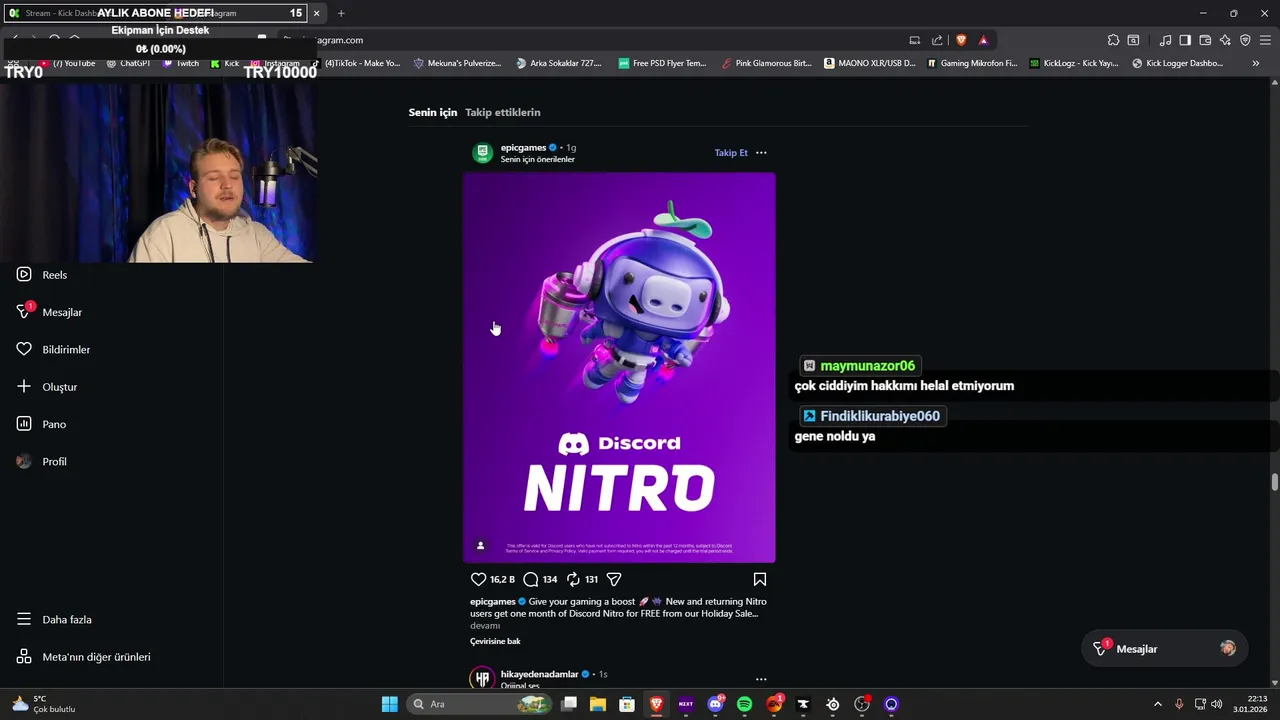Open the Free PSD Flyer Tem bookmark

[662, 63]
